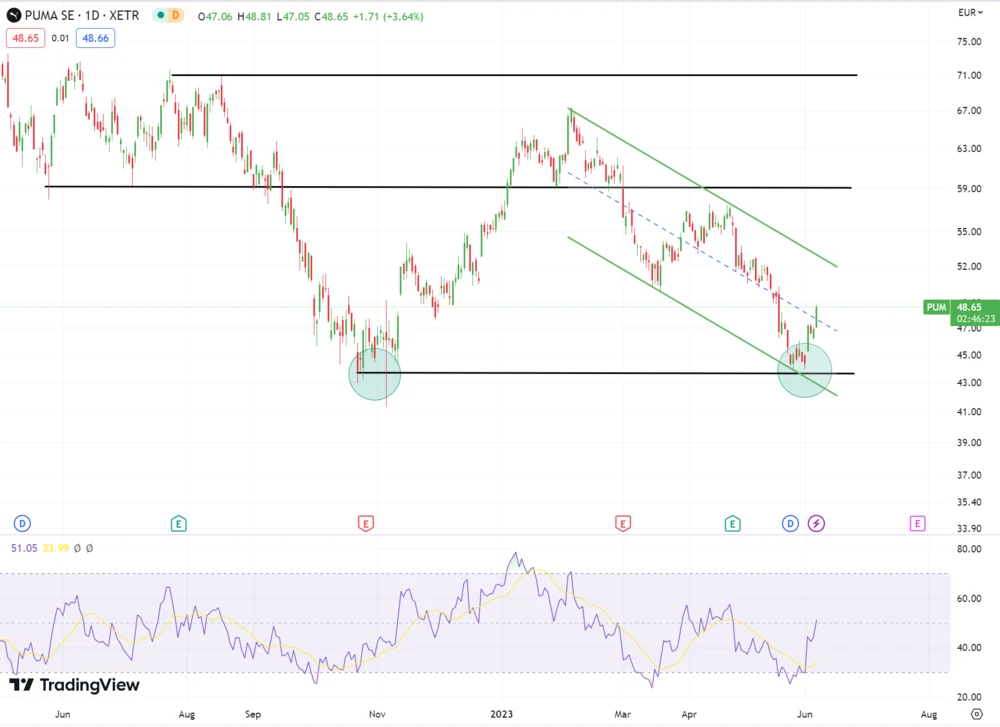This screenshot has width=1000, height=727.
Task: Click the Nov label on the time axis
Action: click(x=377, y=714)
